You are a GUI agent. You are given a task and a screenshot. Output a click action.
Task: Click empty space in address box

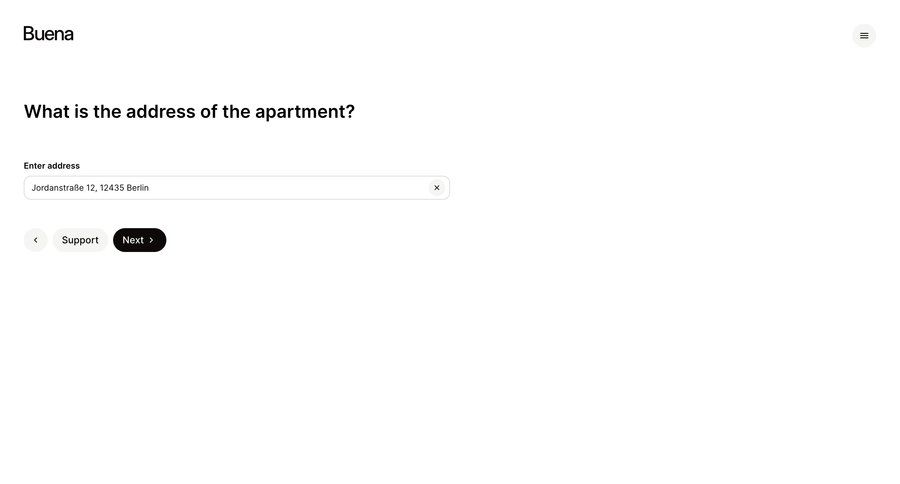pos(287,188)
